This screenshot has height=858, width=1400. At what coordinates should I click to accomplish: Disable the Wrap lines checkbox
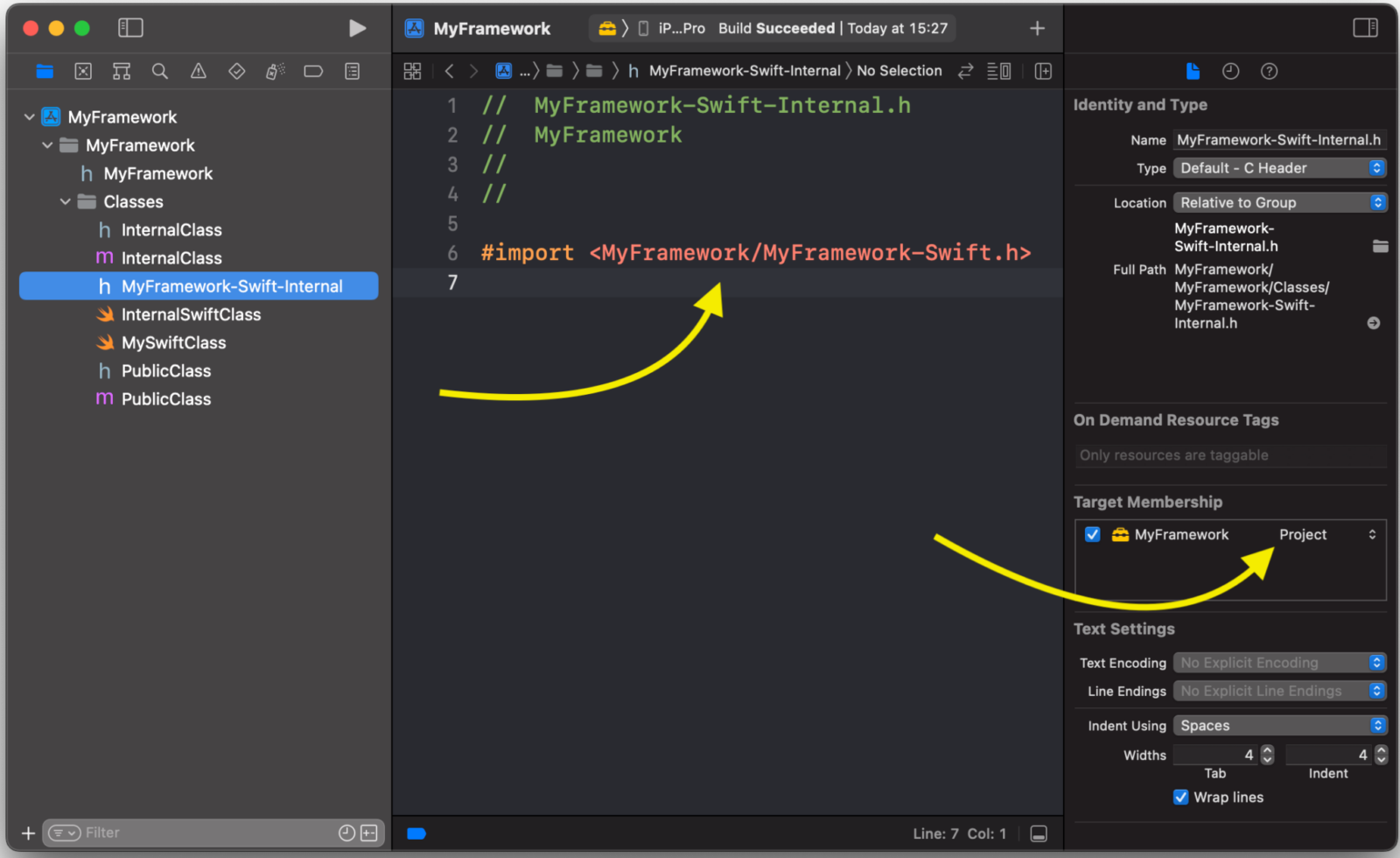tap(1181, 797)
